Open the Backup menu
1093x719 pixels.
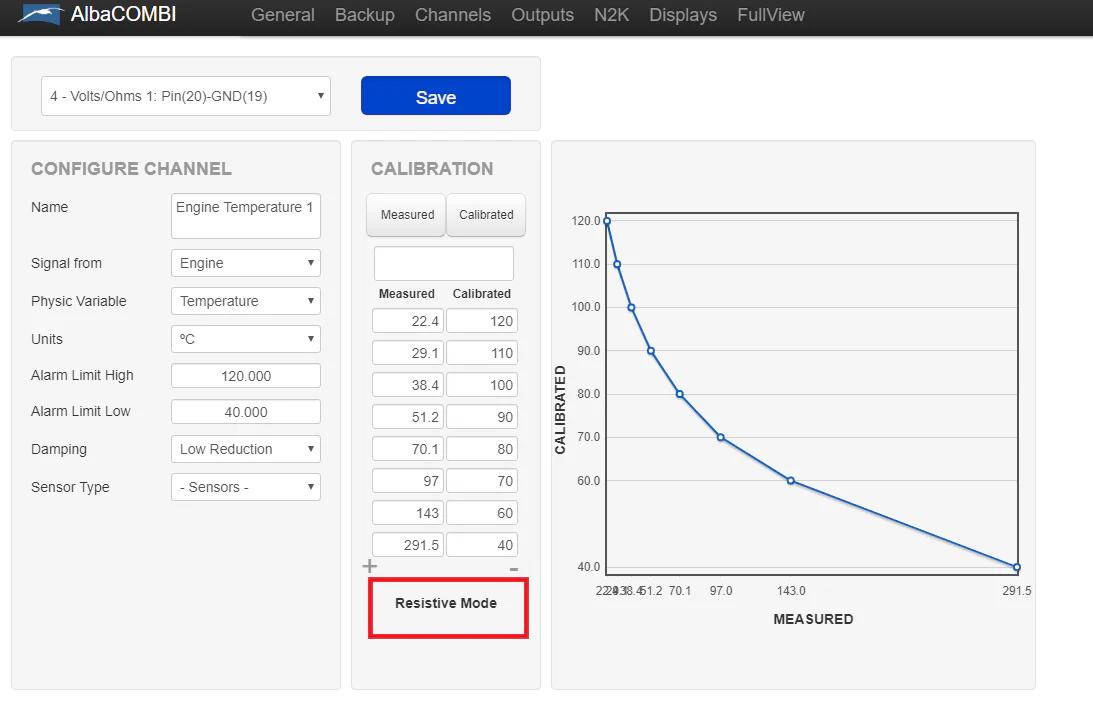click(x=365, y=15)
